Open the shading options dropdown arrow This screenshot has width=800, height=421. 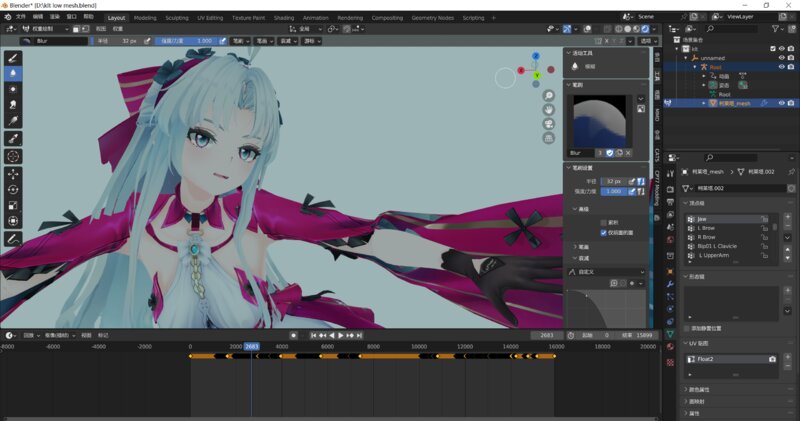pyautogui.click(x=655, y=29)
